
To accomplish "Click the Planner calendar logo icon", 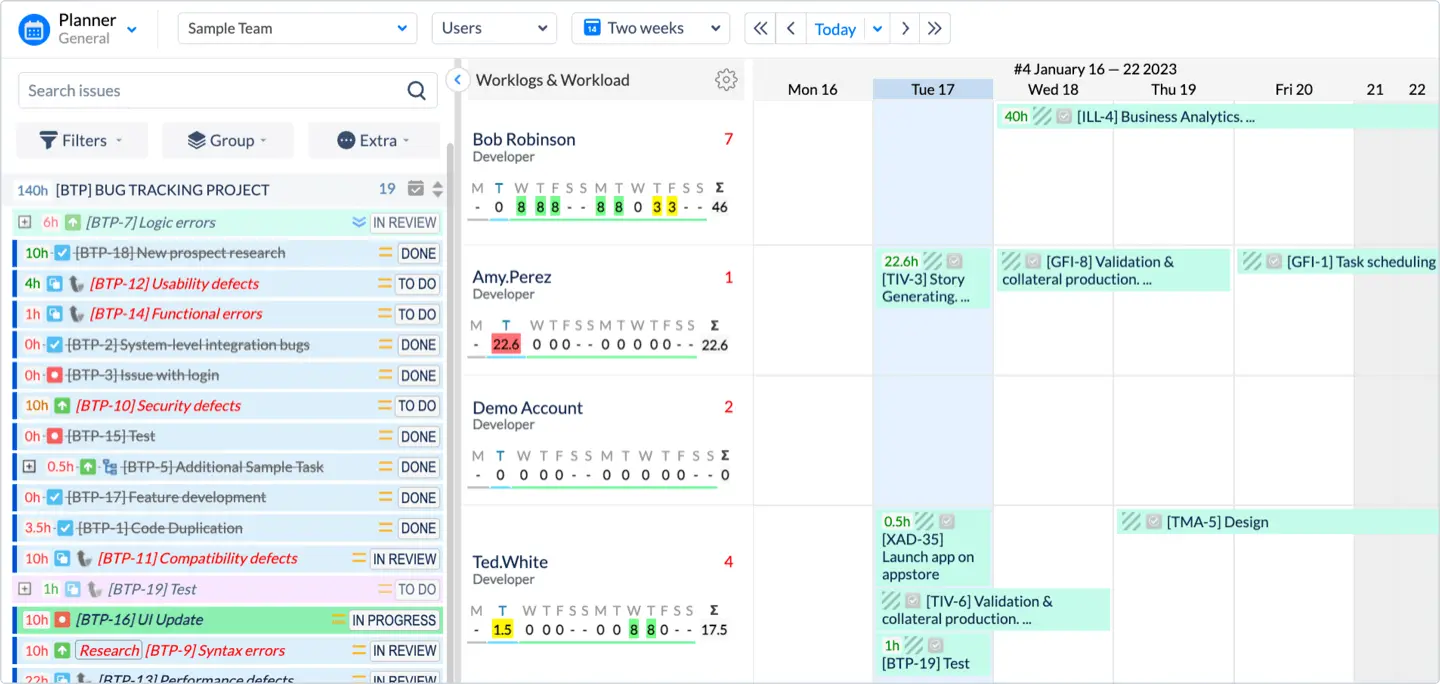I will (34, 29).
